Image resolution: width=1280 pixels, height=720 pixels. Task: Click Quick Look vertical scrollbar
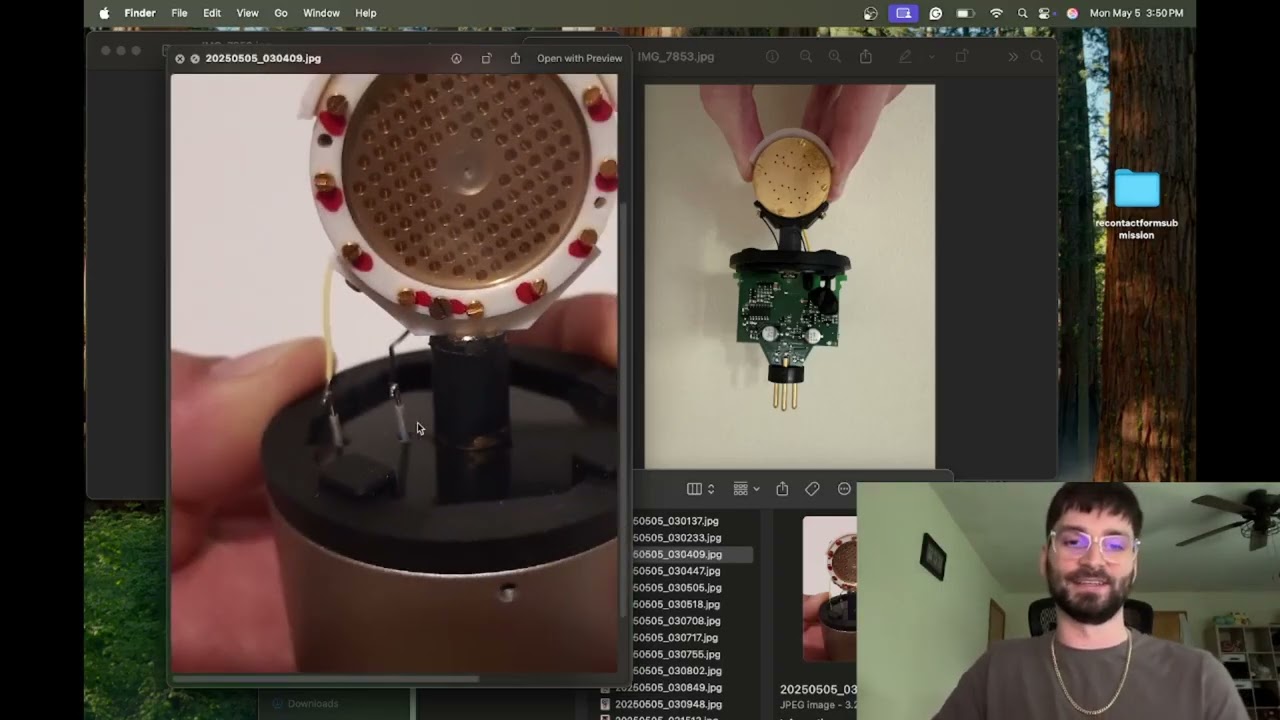(x=624, y=408)
